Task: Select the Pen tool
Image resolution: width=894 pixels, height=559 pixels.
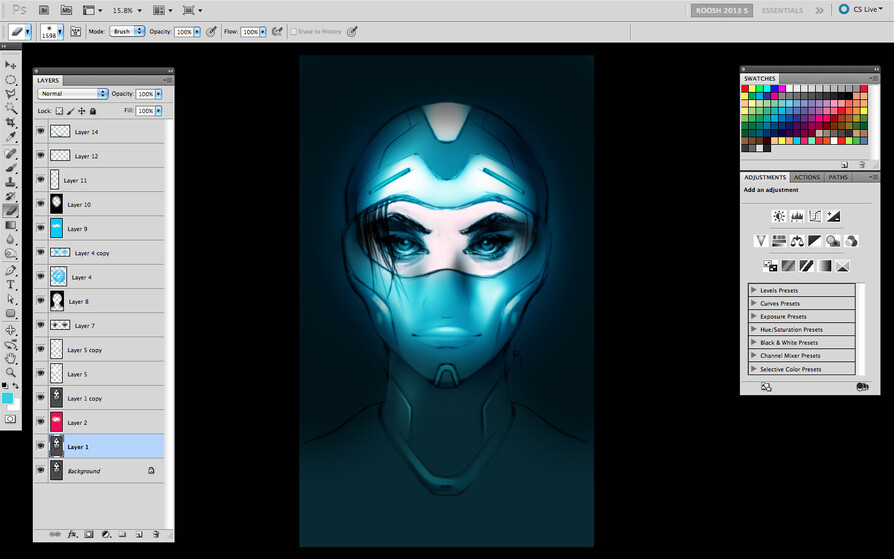Action: [x=10, y=270]
